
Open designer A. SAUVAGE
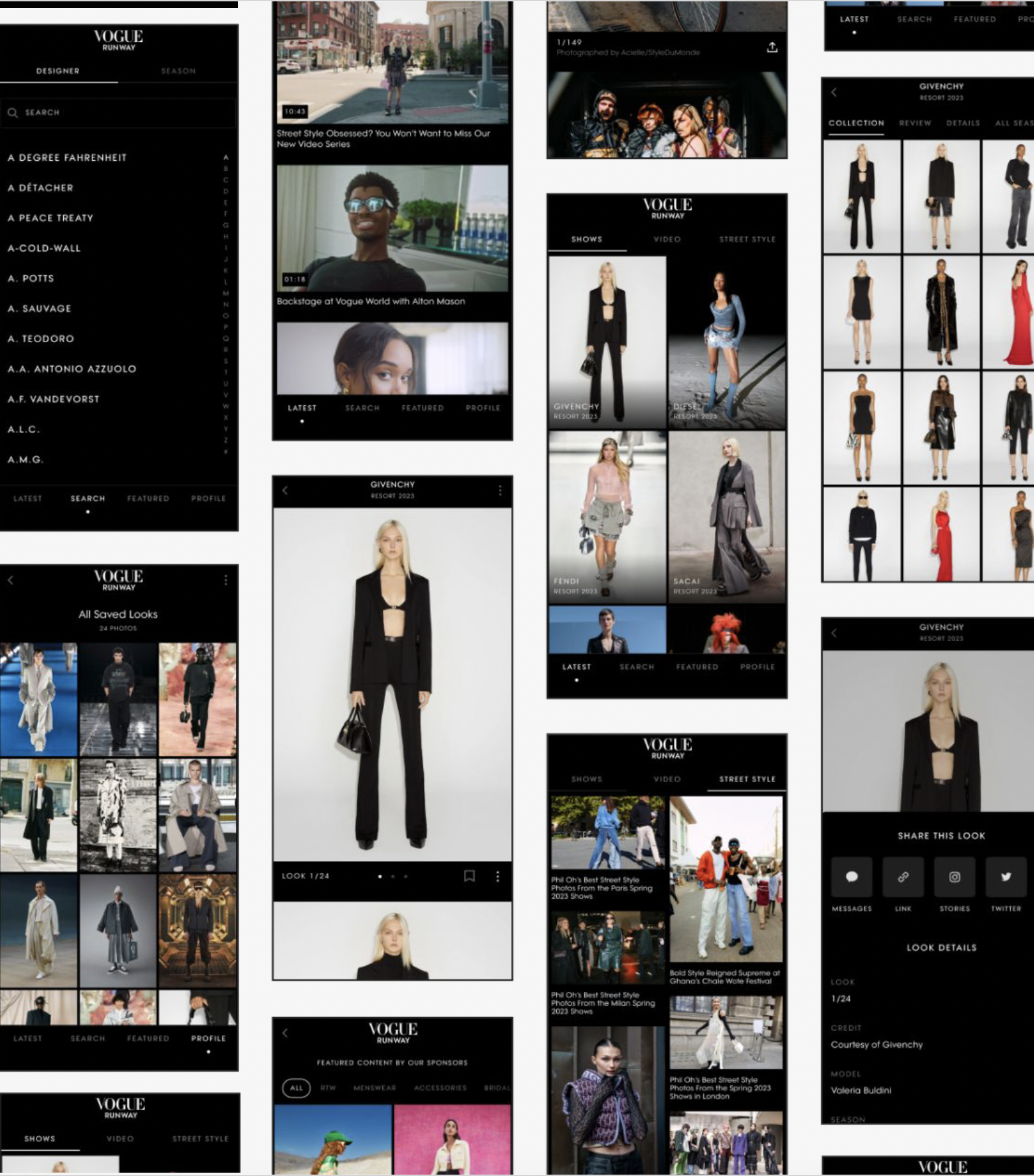pyautogui.click(x=39, y=308)
